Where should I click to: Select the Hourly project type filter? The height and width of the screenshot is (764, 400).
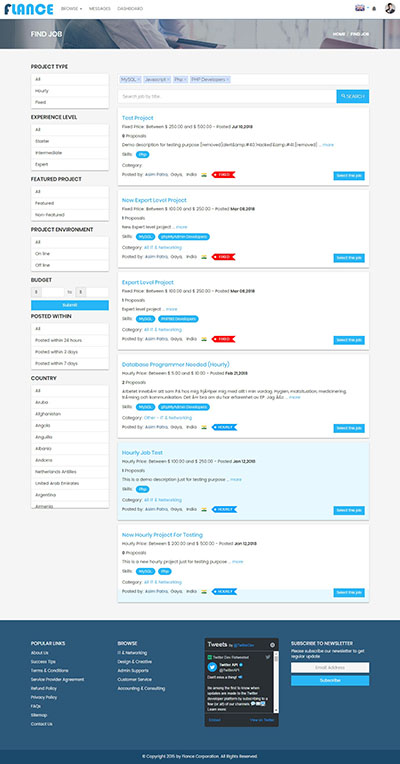(x=70, y=91)
